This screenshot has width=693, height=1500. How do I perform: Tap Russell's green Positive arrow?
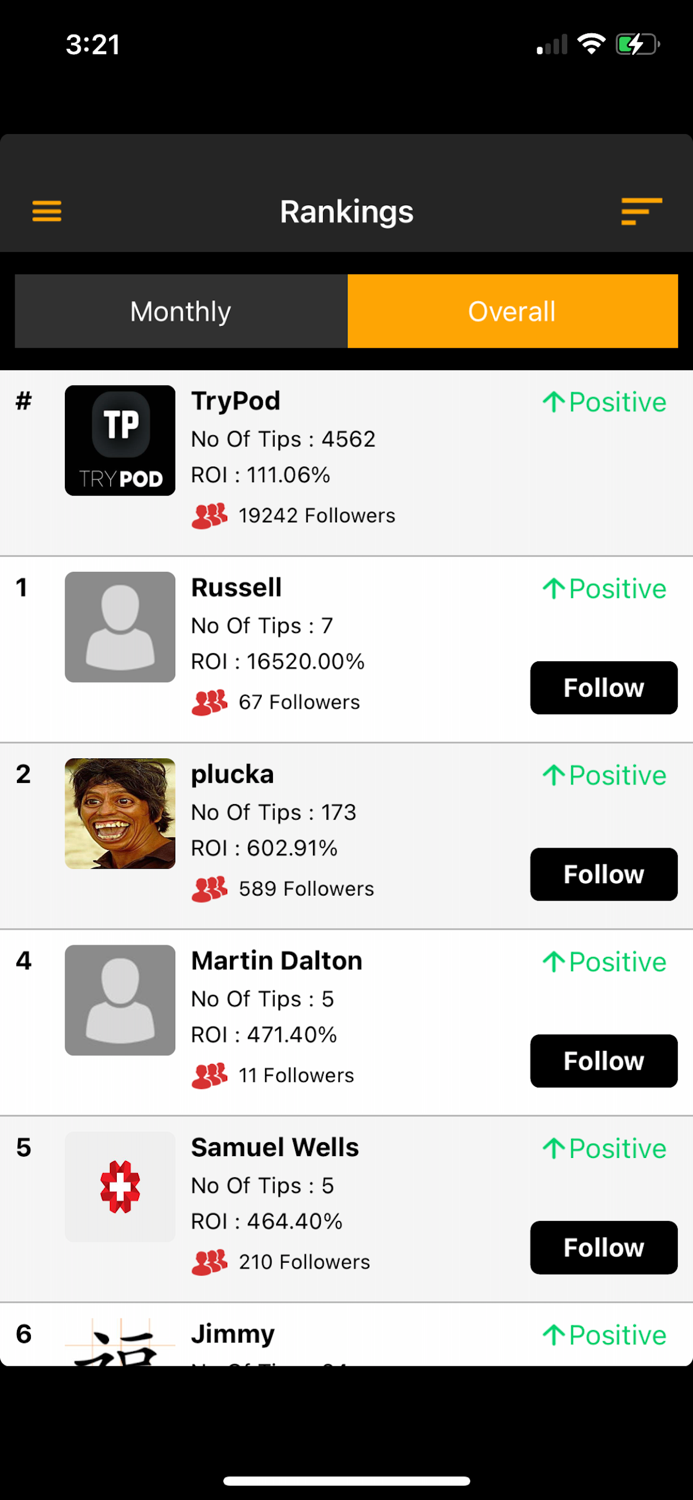554,589
